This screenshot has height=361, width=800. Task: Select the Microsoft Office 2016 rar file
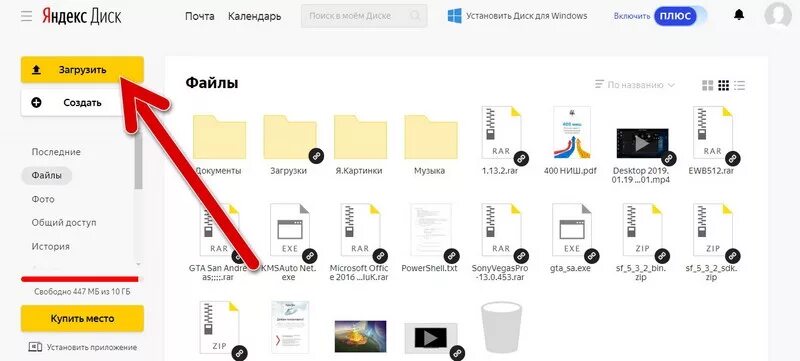(360, 230)
